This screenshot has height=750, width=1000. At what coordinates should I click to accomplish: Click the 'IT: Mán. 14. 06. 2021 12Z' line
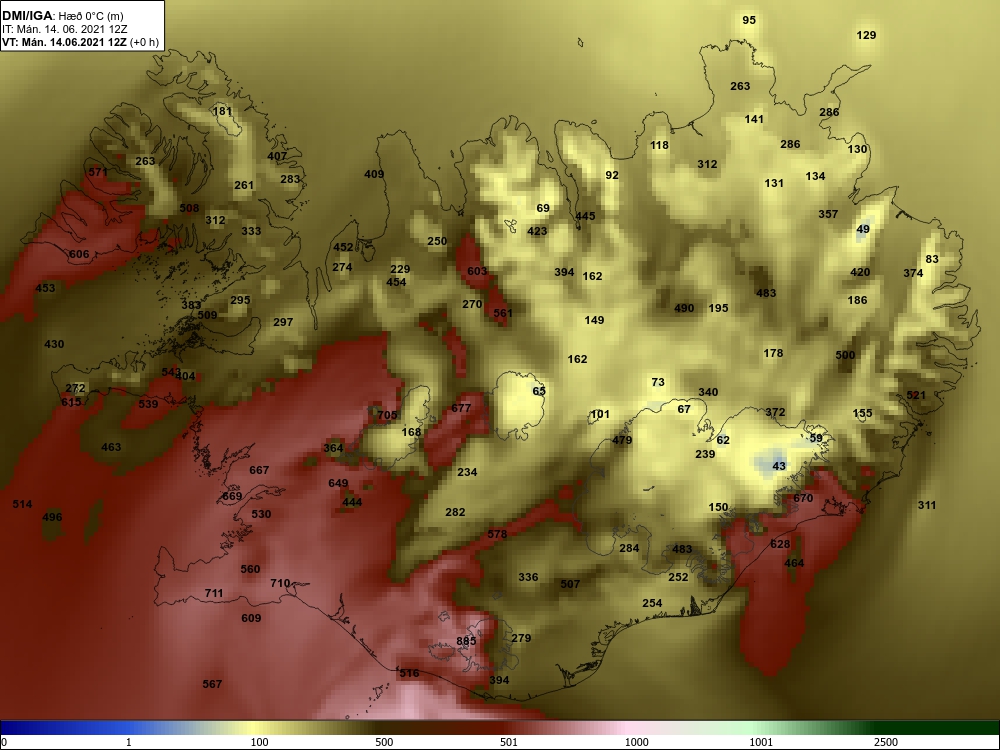point(64,29)
